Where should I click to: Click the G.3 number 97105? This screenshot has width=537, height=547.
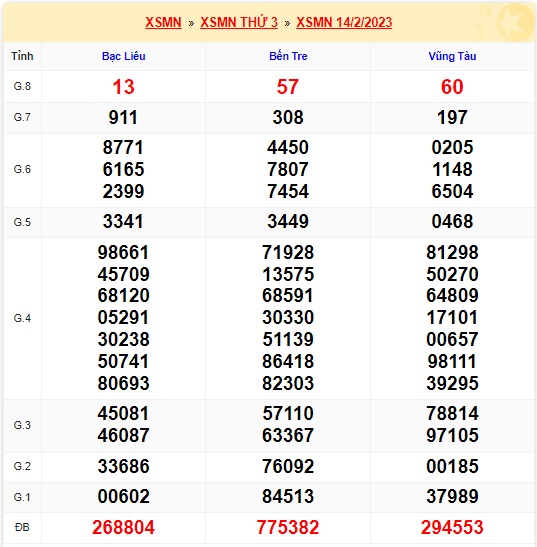(452, 435)
